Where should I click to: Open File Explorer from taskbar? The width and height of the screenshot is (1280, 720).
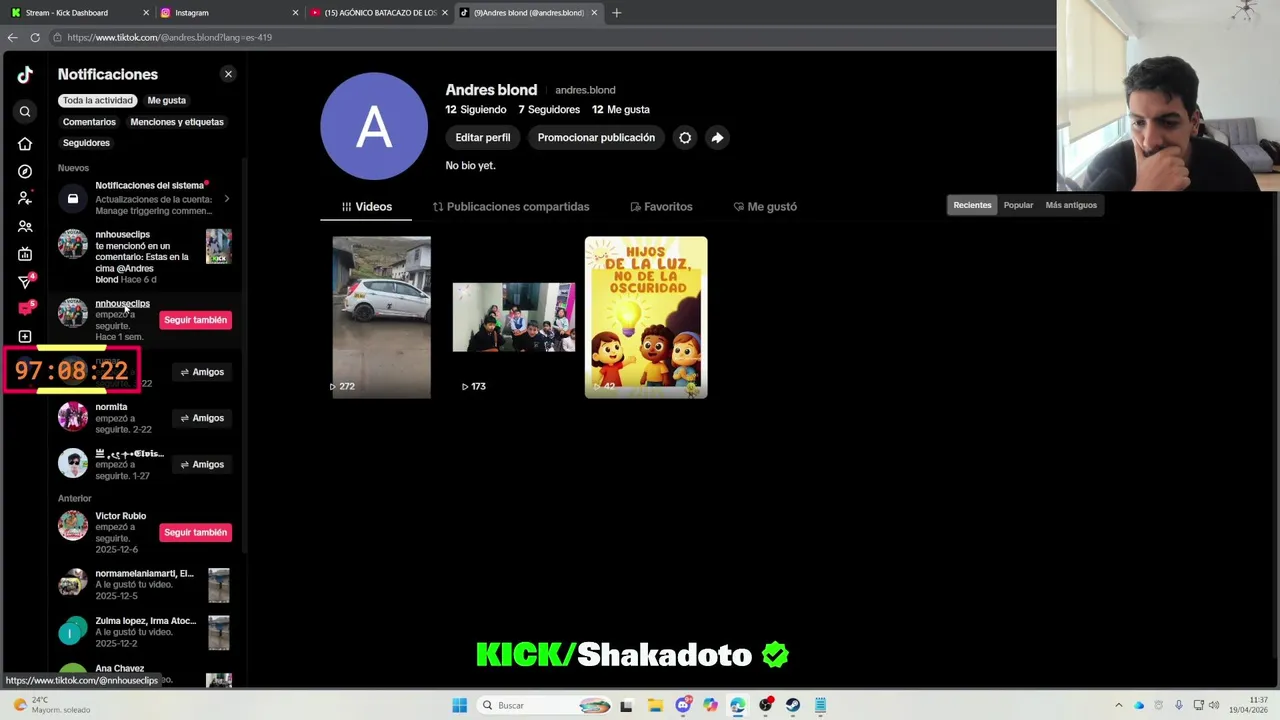pyautogui.click(x=655, y=705)
